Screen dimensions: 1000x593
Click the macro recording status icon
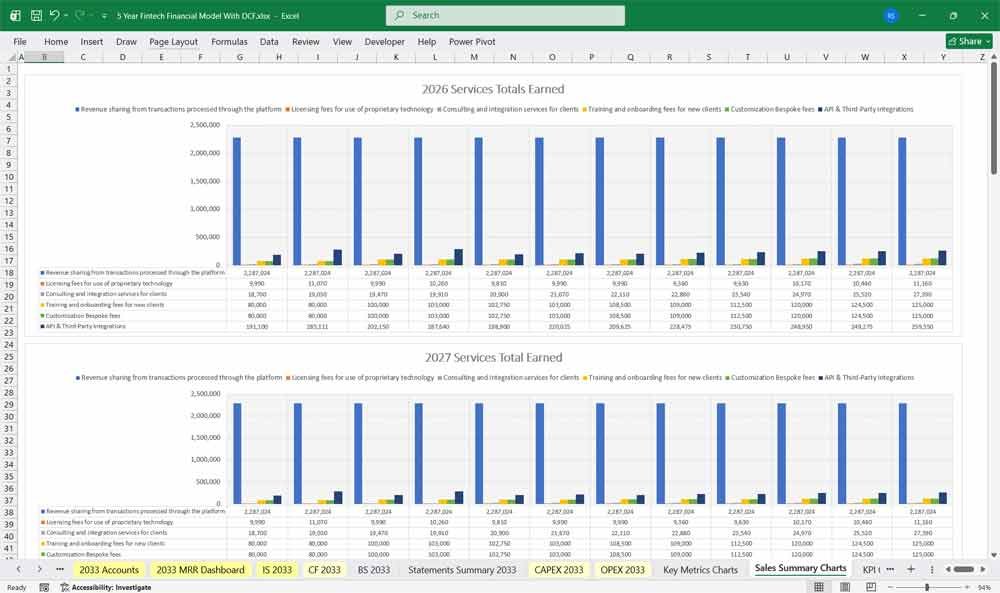click(44, 587)
